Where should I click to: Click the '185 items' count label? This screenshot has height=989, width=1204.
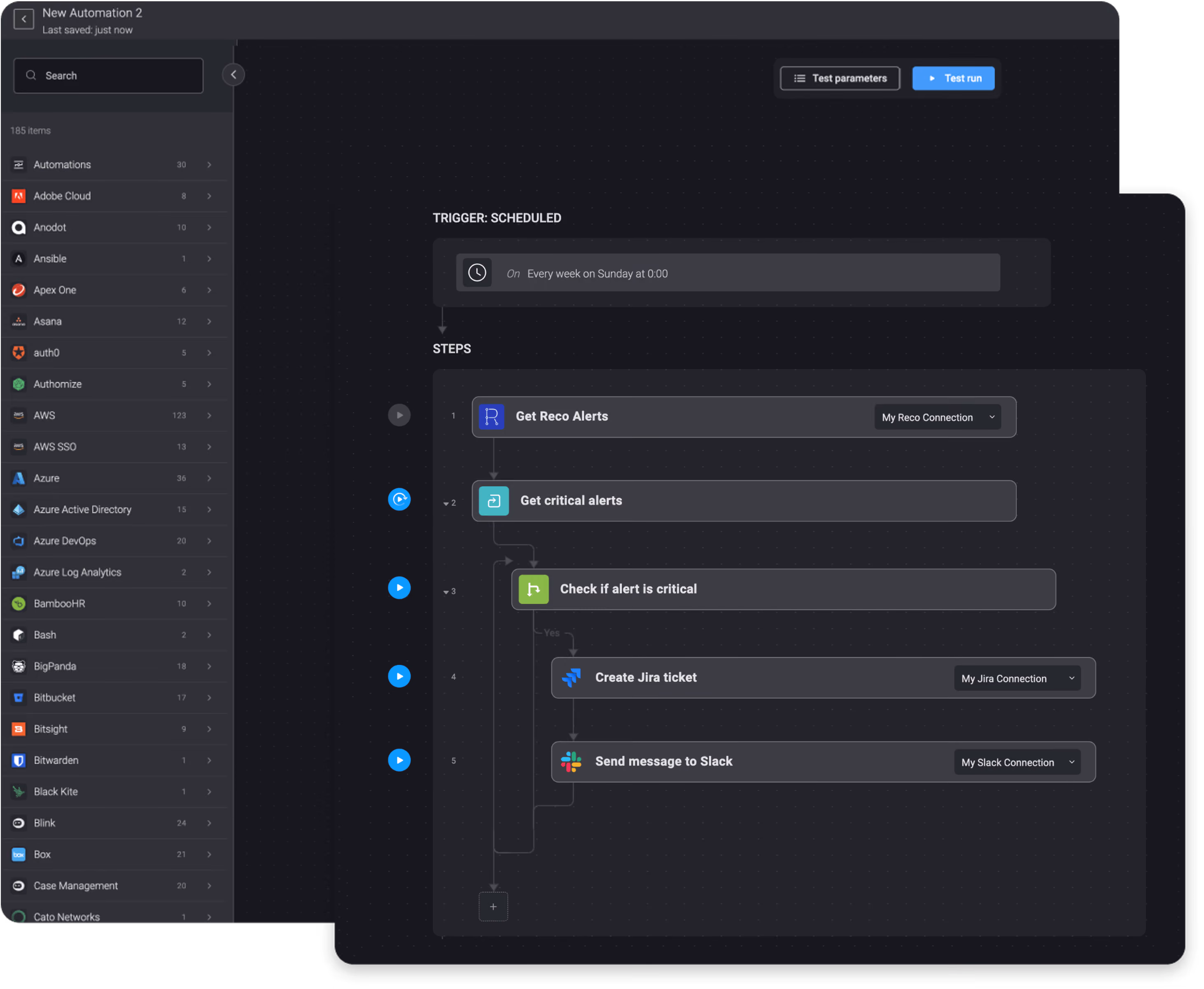tap(30, 131)
